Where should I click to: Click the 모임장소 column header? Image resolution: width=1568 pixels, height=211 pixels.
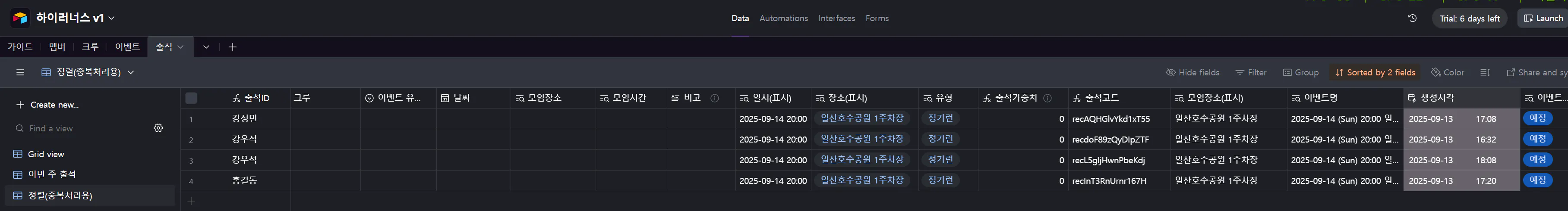click(553, 98)
